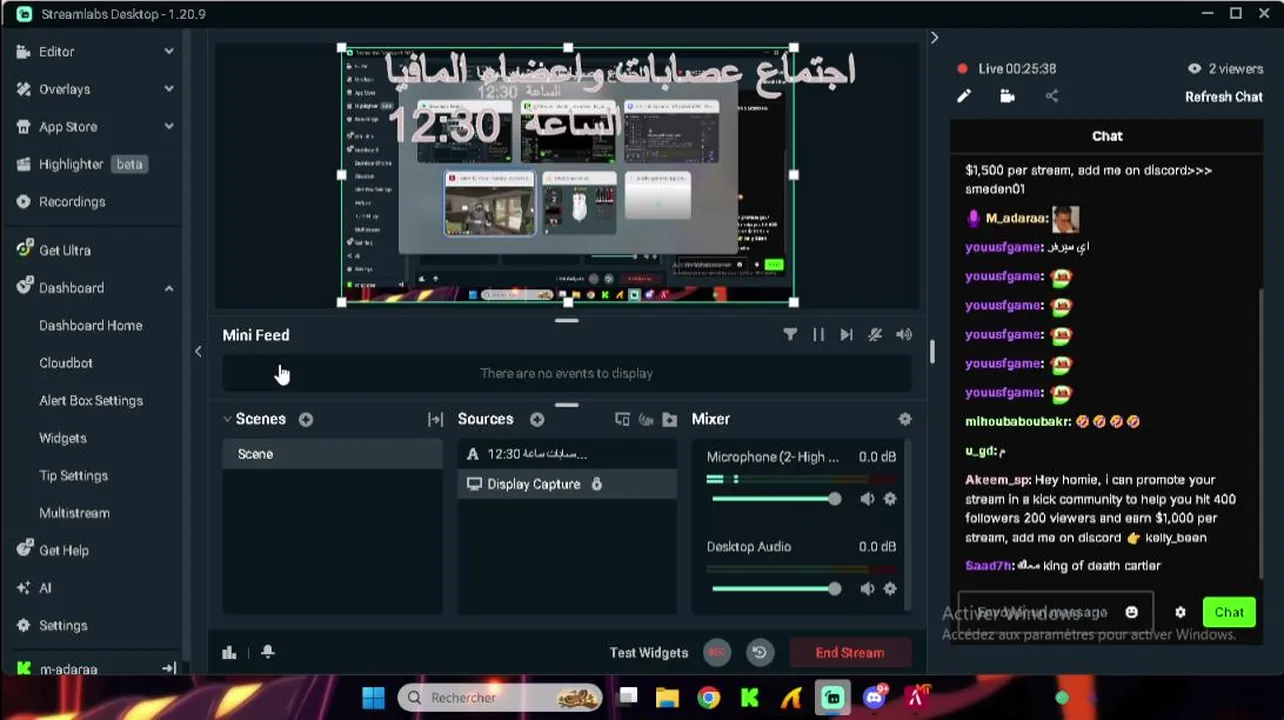Open Highlighter beta in the sidebar
Image resolution: width=1284 pixels, height=720 pixels.
(91, 164)
